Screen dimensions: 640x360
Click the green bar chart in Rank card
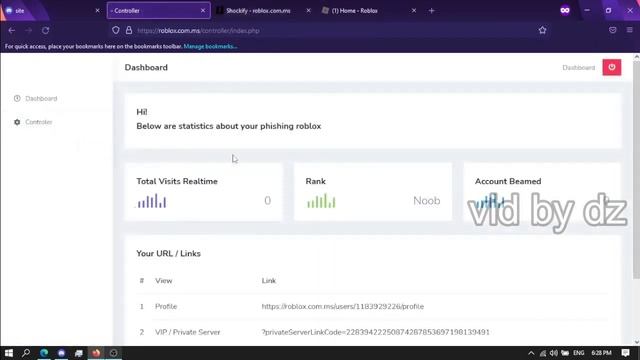(x=321, y=201)
